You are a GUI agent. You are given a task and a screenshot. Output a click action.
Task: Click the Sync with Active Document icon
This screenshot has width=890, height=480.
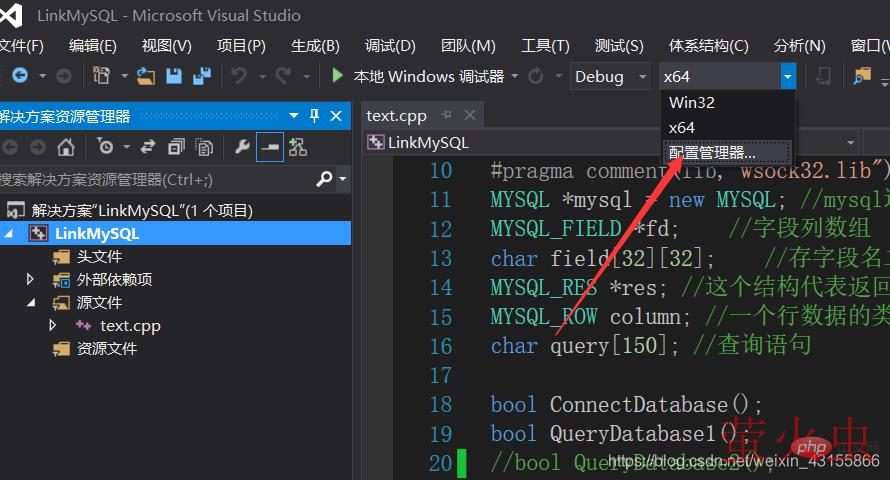148,148
